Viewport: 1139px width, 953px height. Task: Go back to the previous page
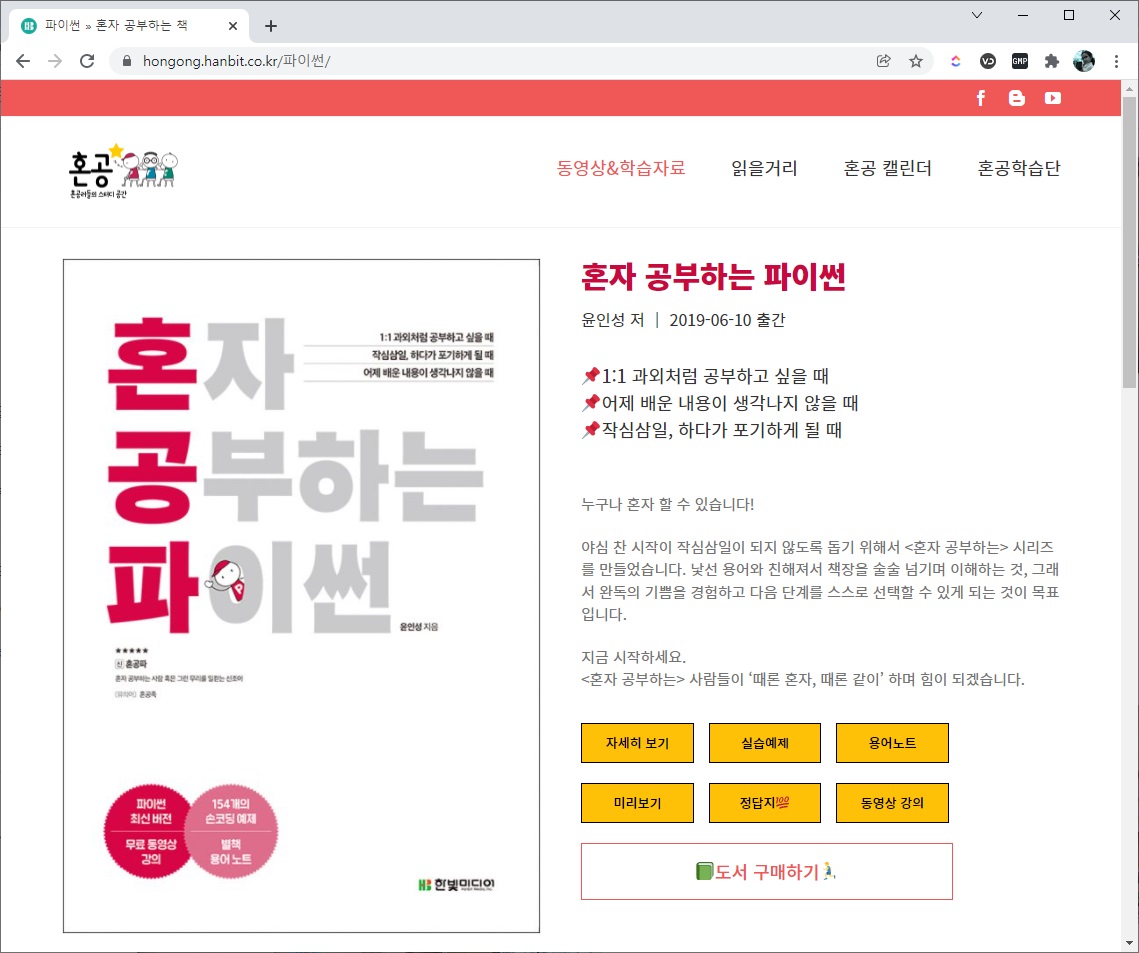23,61
